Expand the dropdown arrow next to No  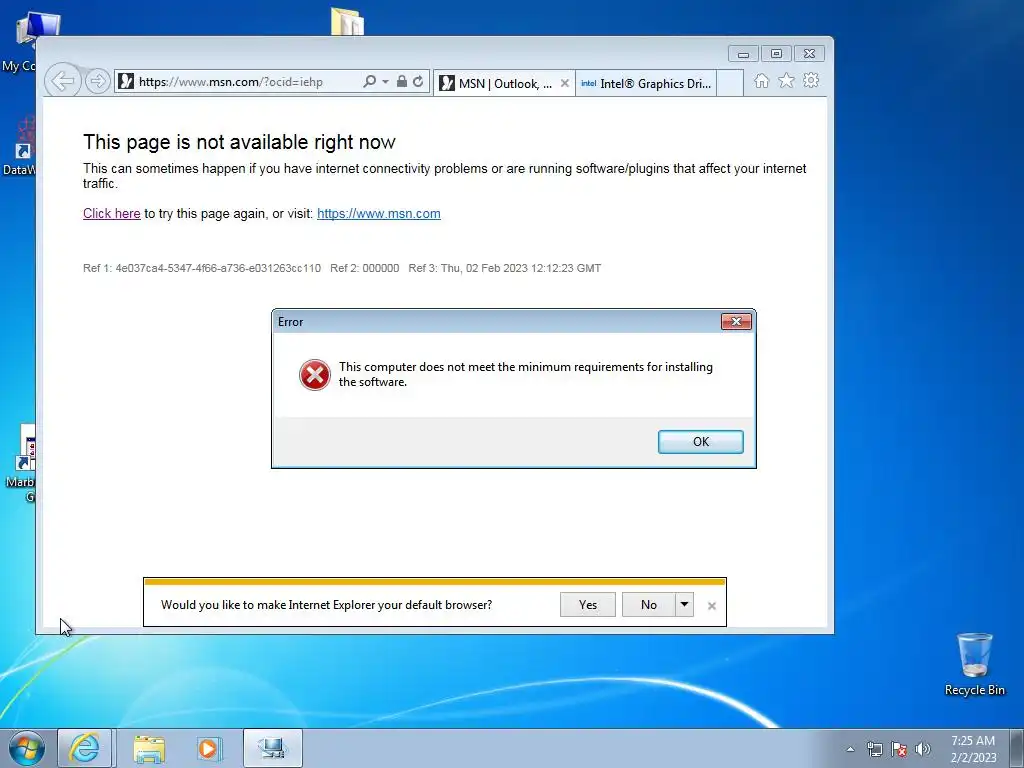click(x=684, y=605)
